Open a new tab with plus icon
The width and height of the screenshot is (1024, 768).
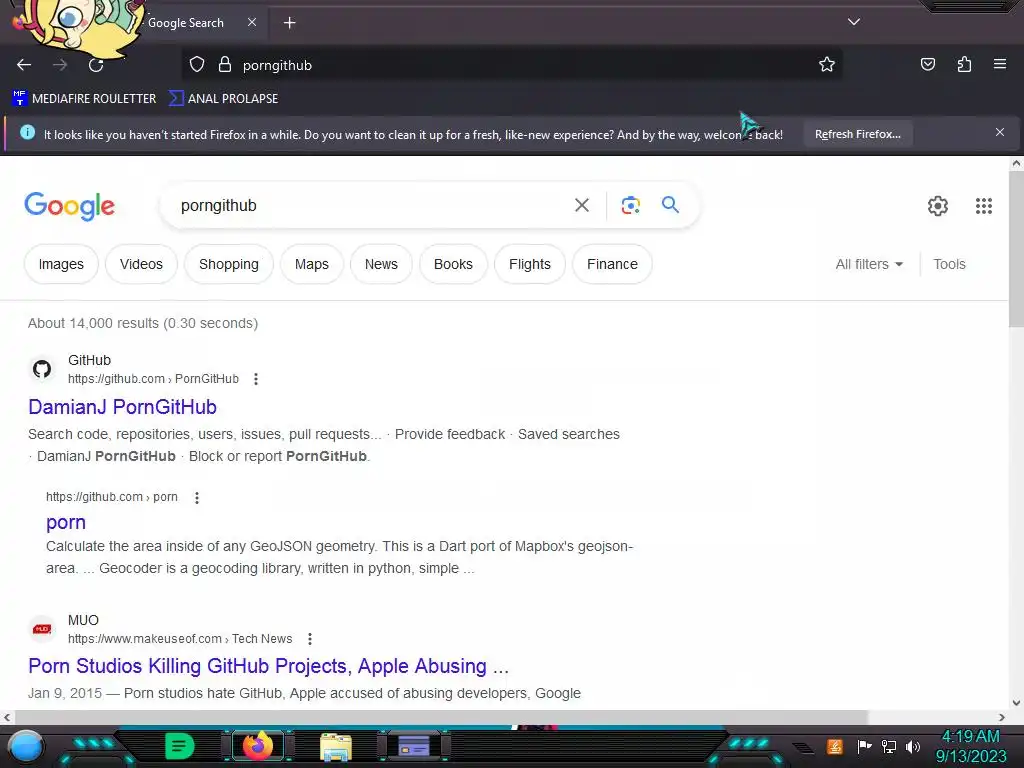pyautogui.click(x=289, y=23)
